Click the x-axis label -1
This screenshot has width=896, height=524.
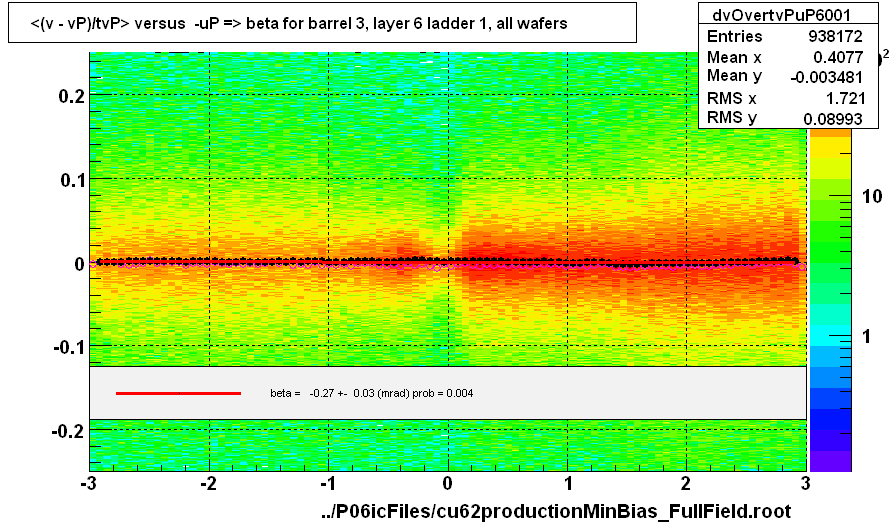(x=327, y=484)
